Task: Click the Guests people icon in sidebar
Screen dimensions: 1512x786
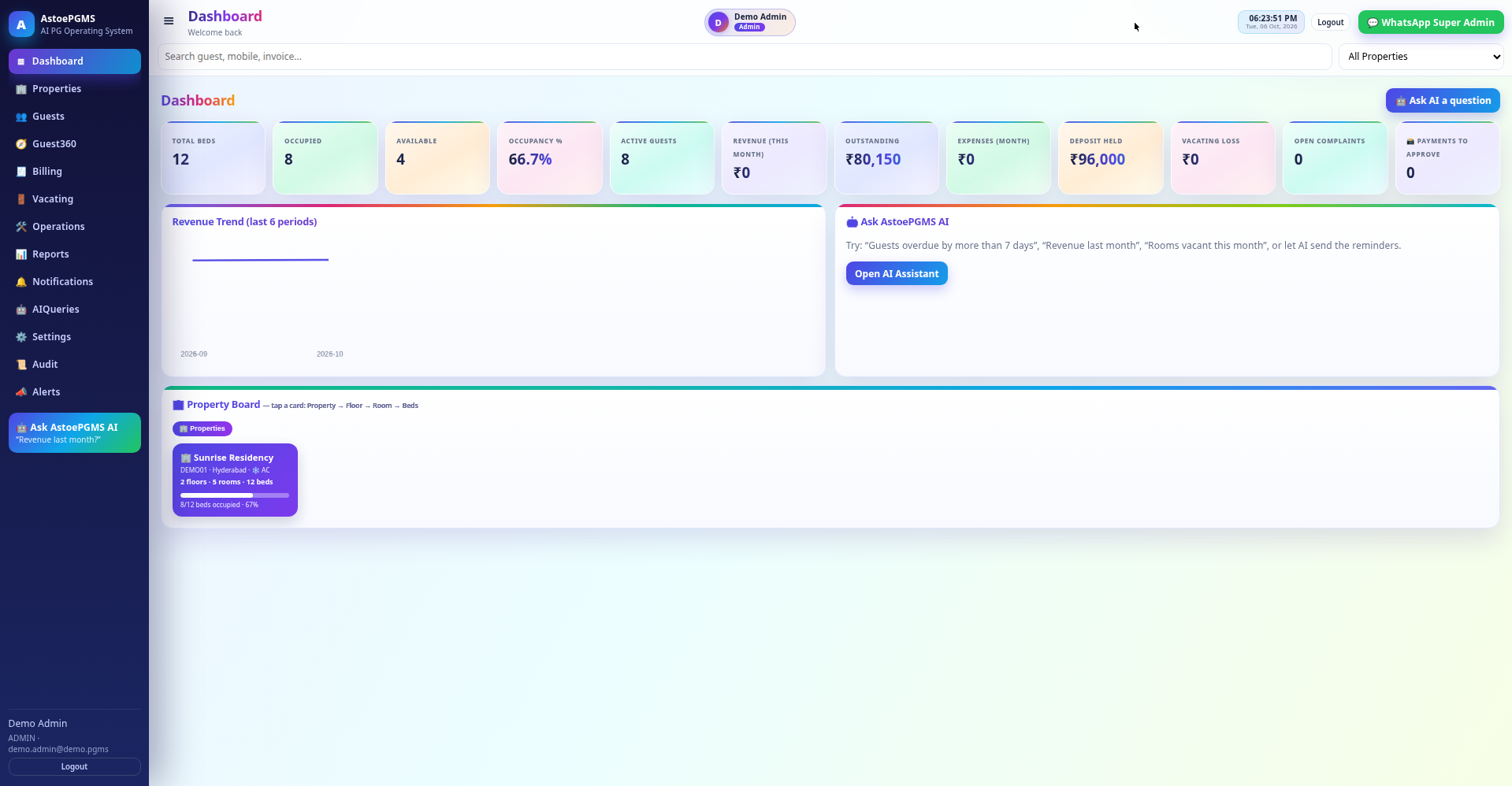Action: (21, 117)
